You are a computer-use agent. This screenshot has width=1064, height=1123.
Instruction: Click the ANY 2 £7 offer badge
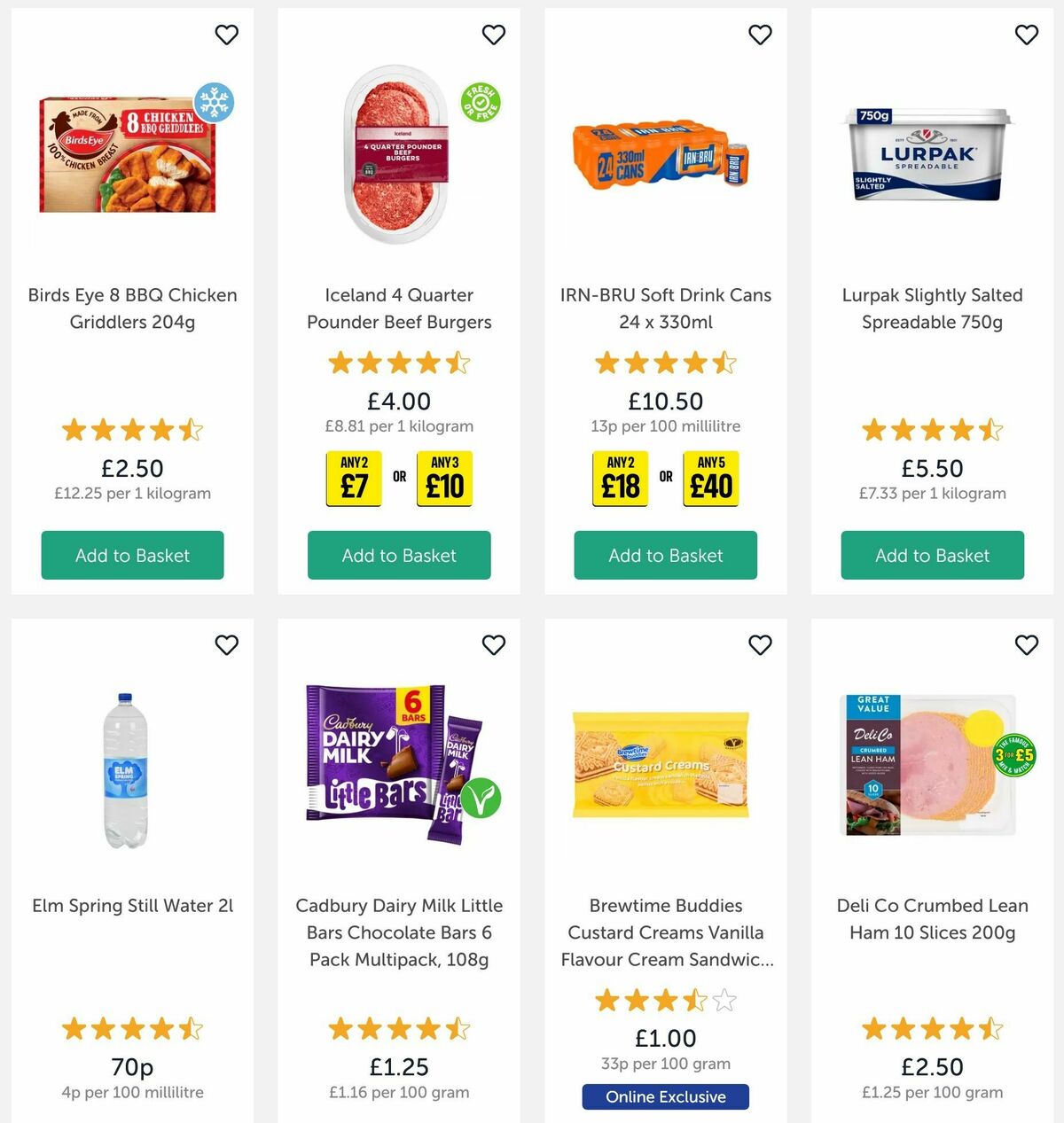pos(354,479)
